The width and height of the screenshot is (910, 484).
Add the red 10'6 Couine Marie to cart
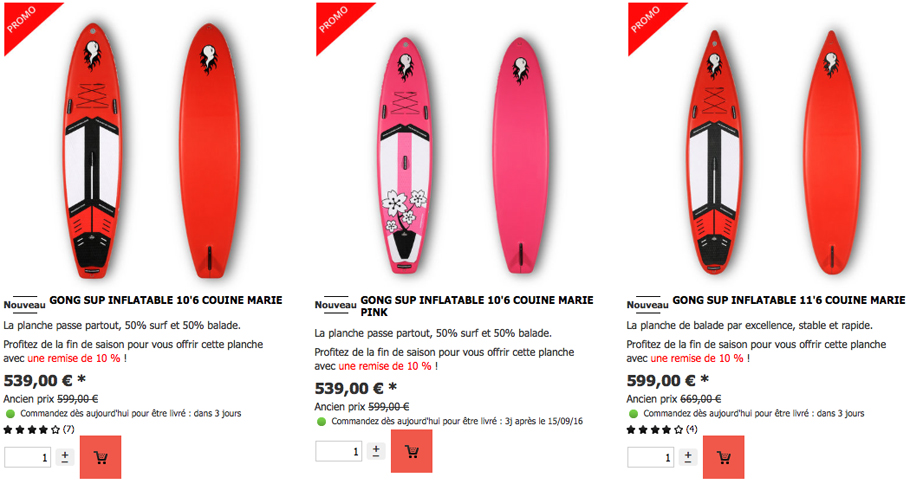coord(100,457)
